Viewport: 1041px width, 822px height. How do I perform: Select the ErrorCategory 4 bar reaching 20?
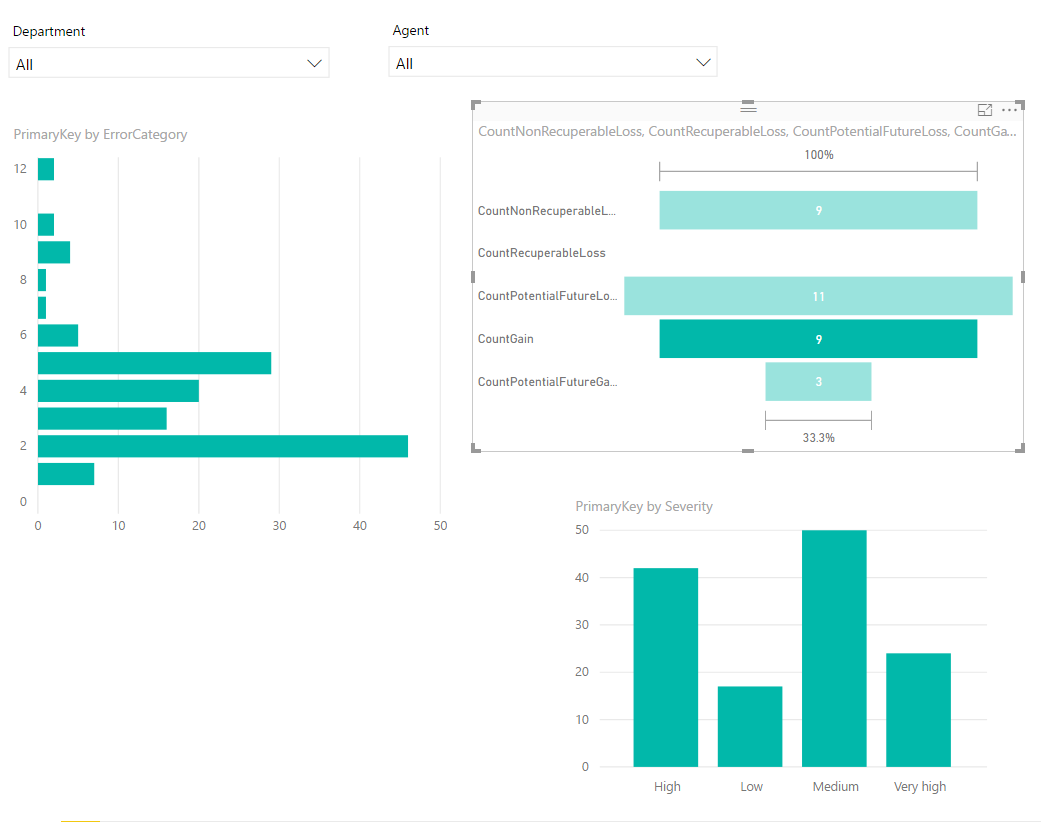point(118,391)
